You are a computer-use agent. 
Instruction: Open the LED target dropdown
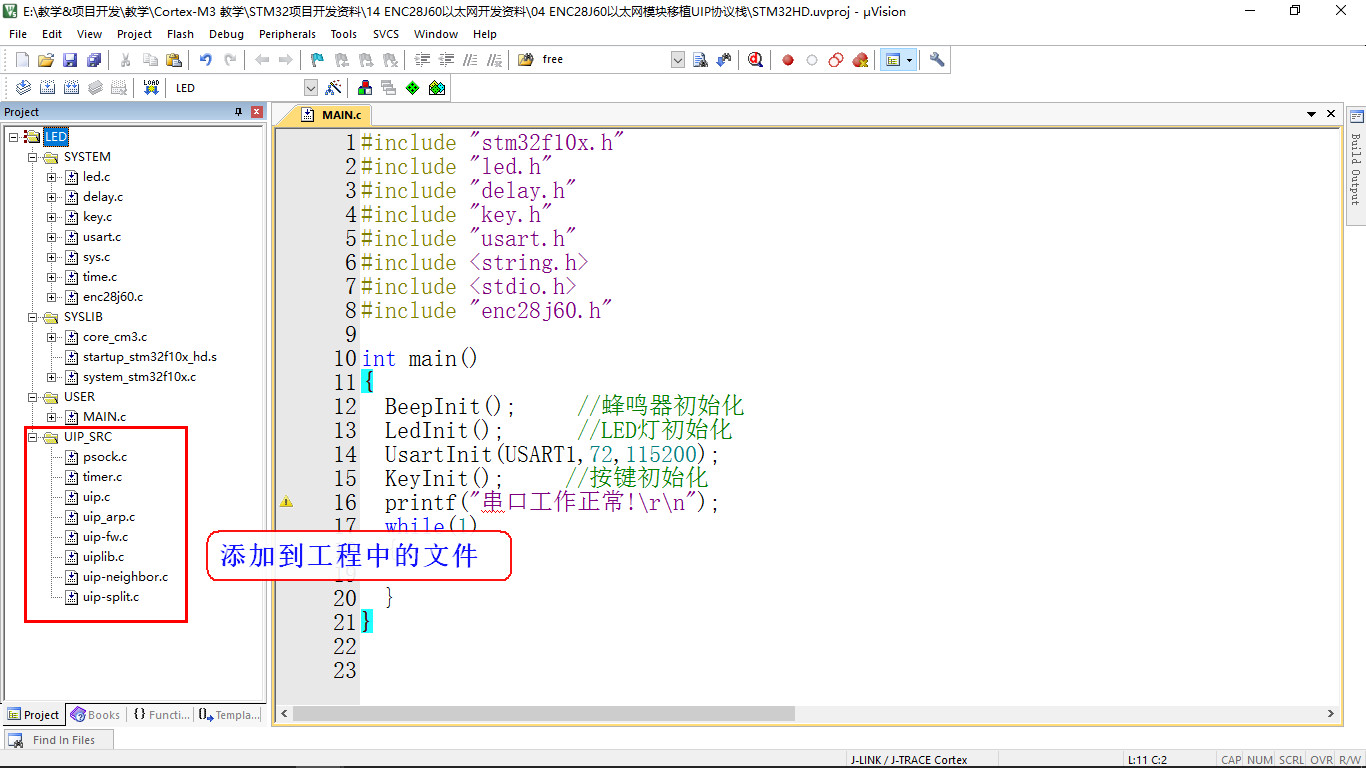pyautogui.click(x=310, y=88)
